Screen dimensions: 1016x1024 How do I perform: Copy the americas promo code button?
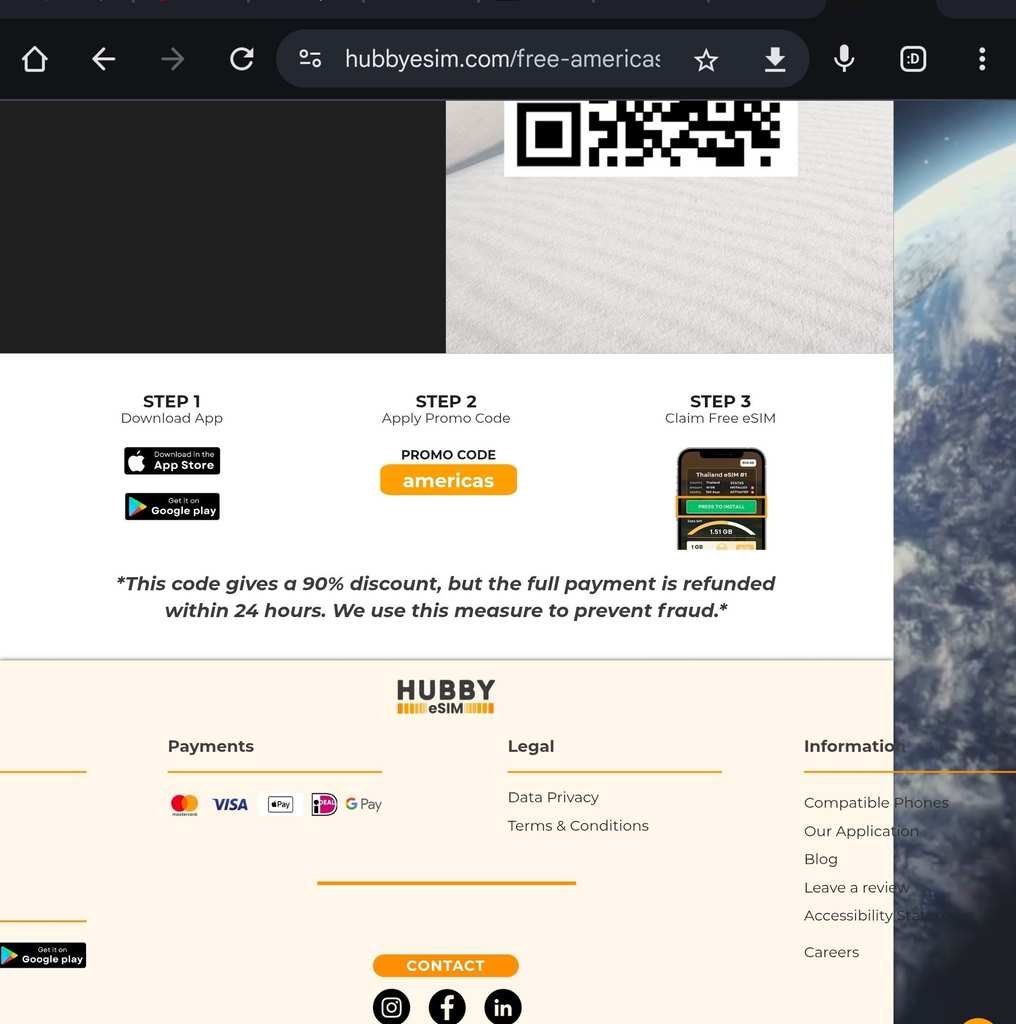(x=449, y=480)
